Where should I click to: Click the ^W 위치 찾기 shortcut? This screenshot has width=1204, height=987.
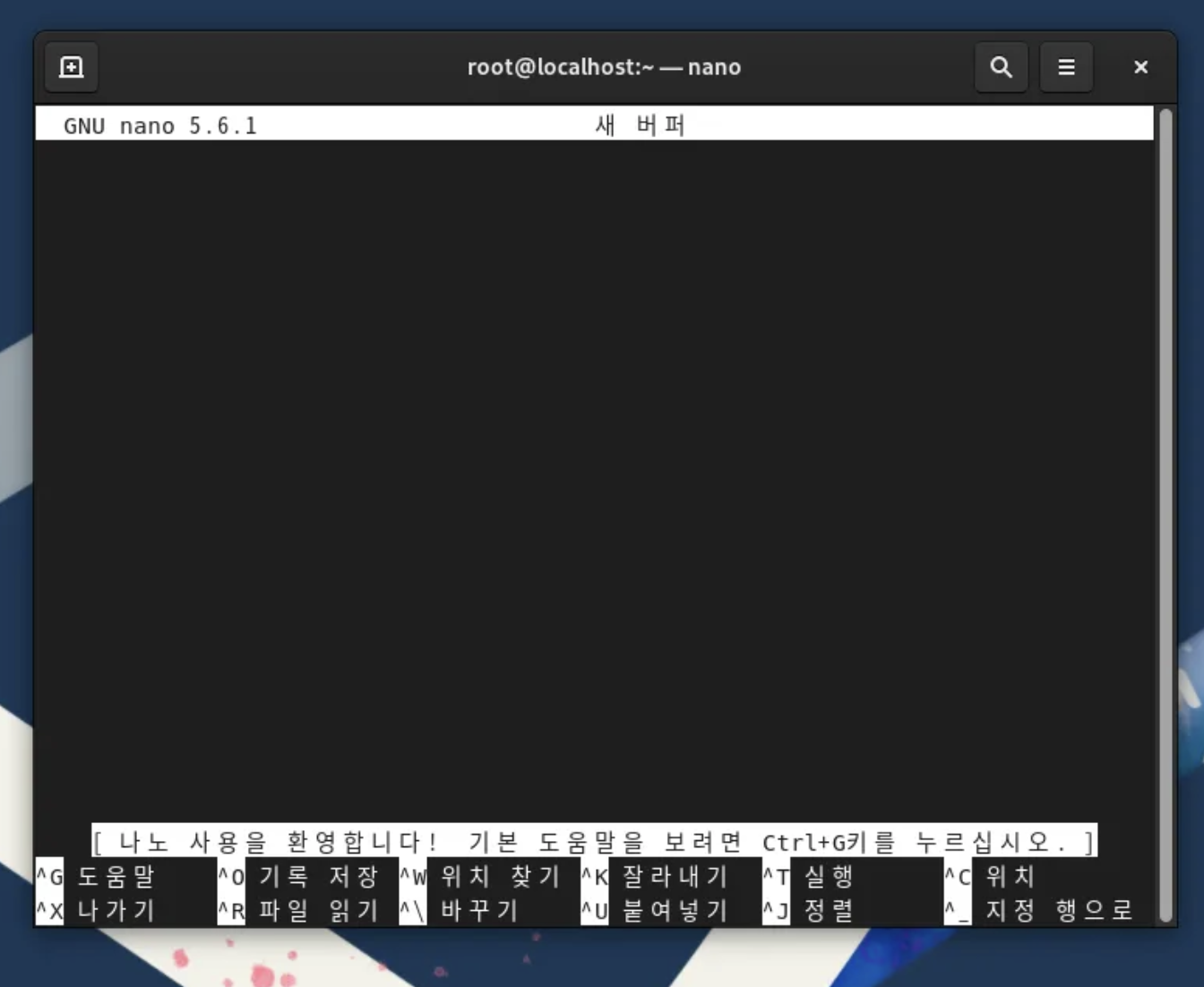(x=481, y=876)
